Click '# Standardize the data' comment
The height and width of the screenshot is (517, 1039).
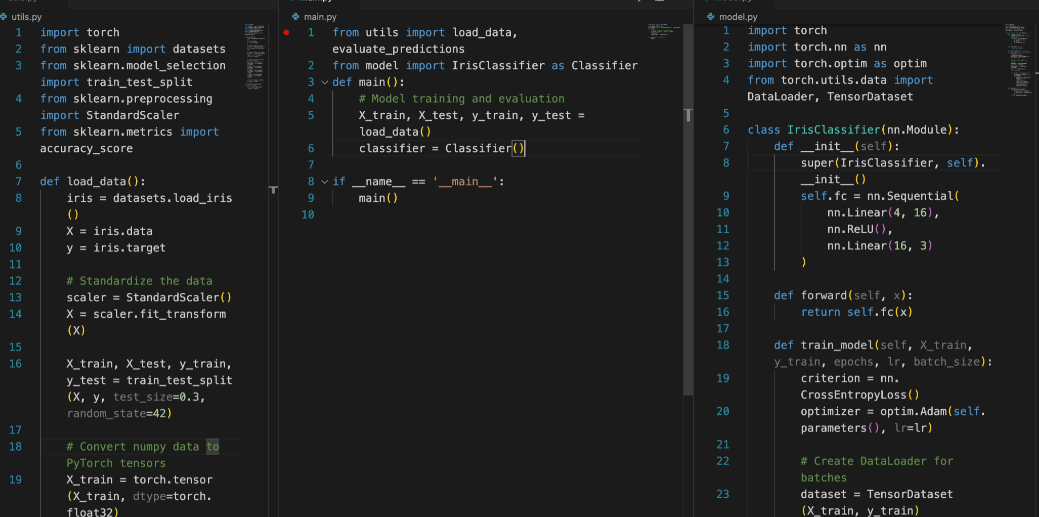[x=140, y=281]
